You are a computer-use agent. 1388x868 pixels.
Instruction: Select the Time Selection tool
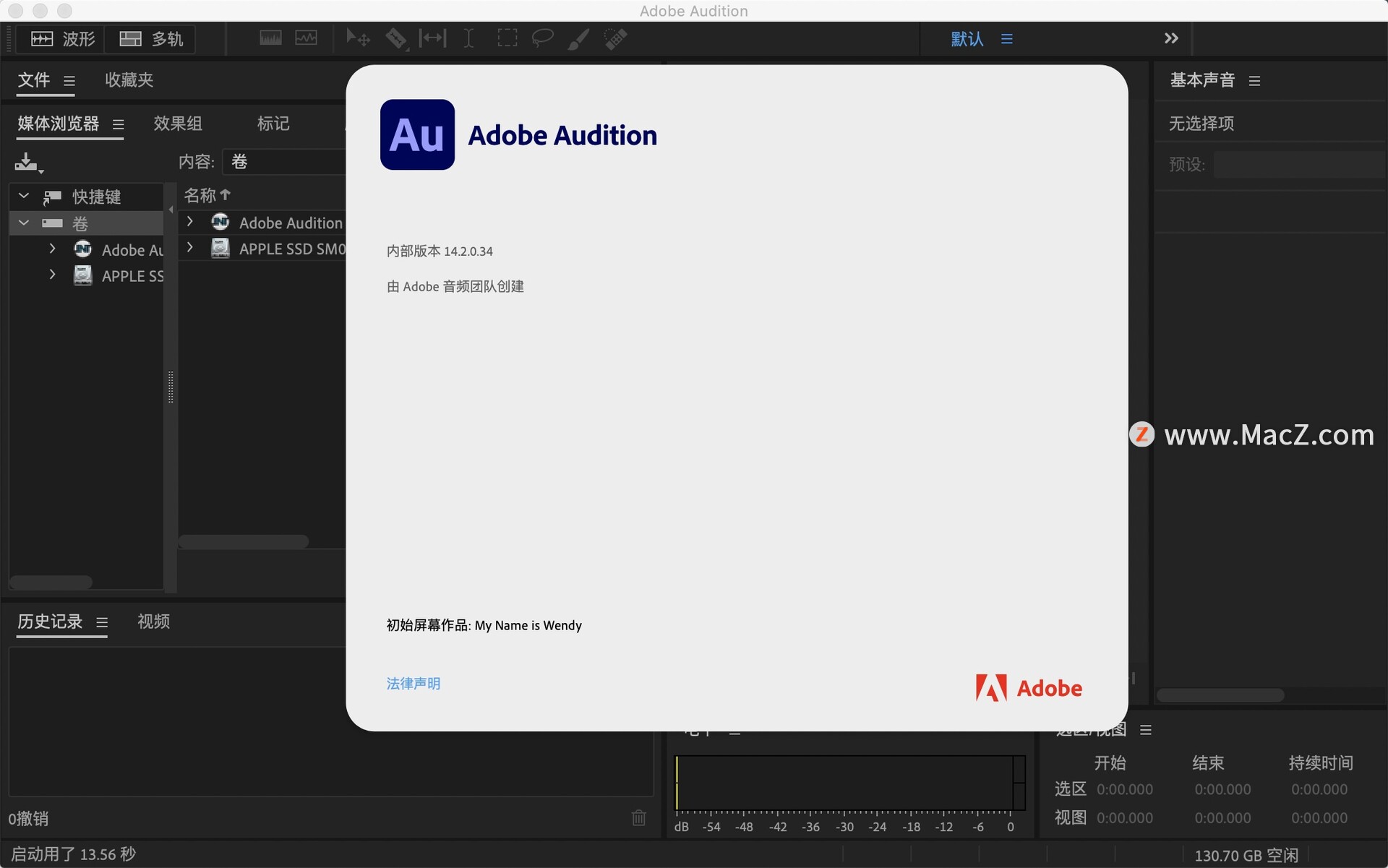coord(468,38)
